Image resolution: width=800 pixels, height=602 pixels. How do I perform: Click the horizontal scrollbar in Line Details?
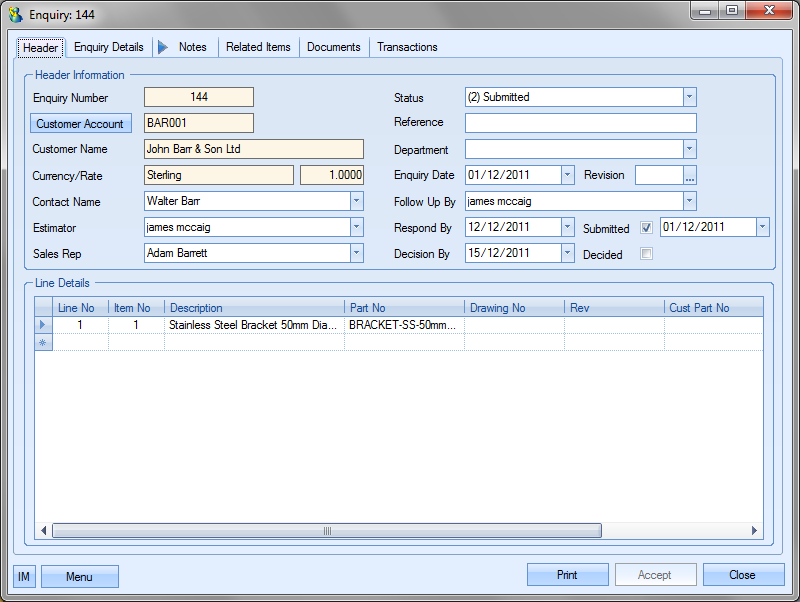point(326,531)
